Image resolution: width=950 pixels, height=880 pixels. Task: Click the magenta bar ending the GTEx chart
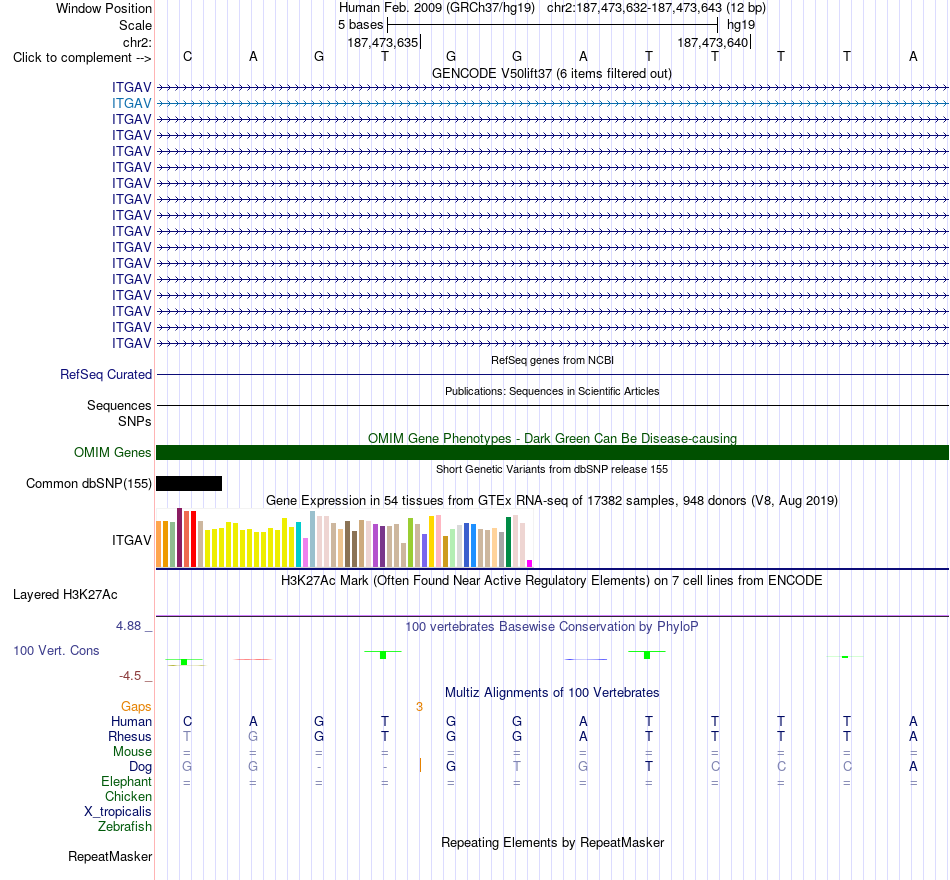[530, 564]
